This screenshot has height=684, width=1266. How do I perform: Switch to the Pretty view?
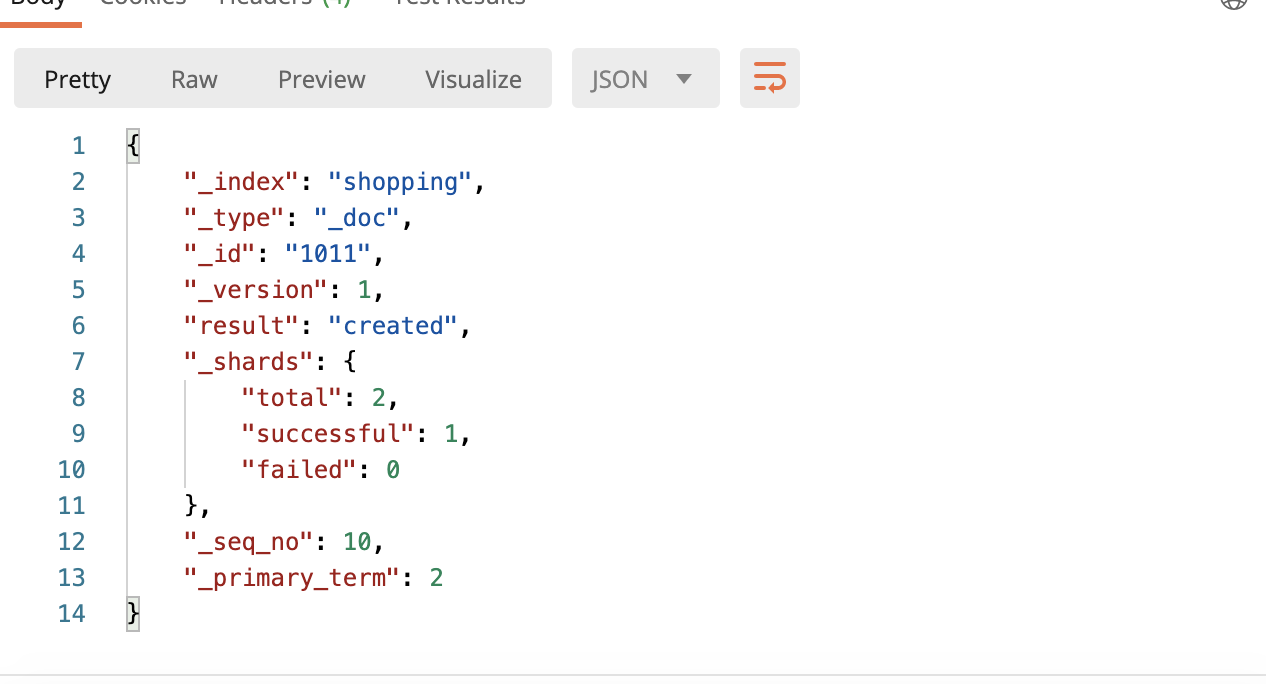coord(78,79)
